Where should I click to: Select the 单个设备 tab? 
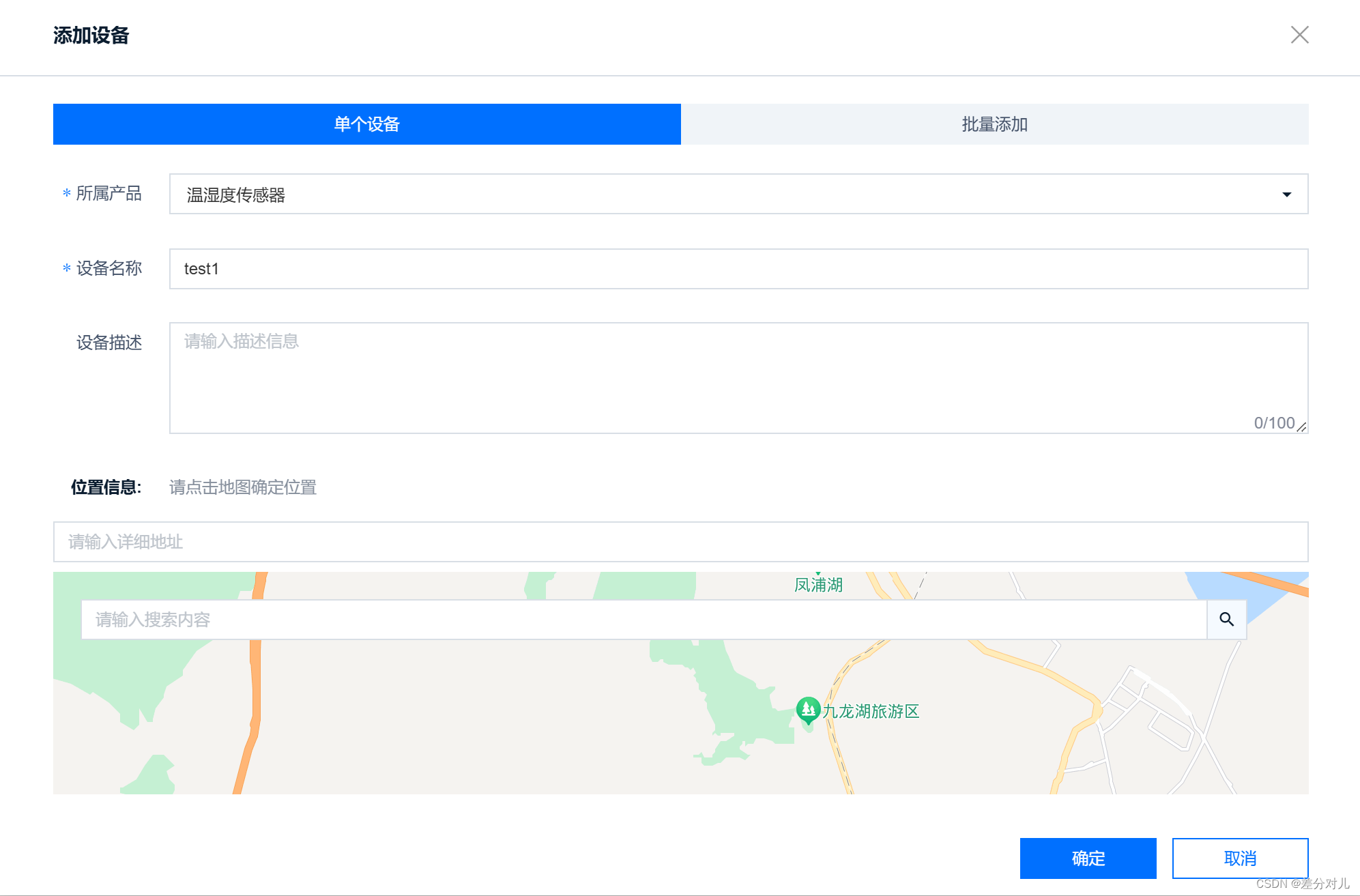tap(367, 124)
